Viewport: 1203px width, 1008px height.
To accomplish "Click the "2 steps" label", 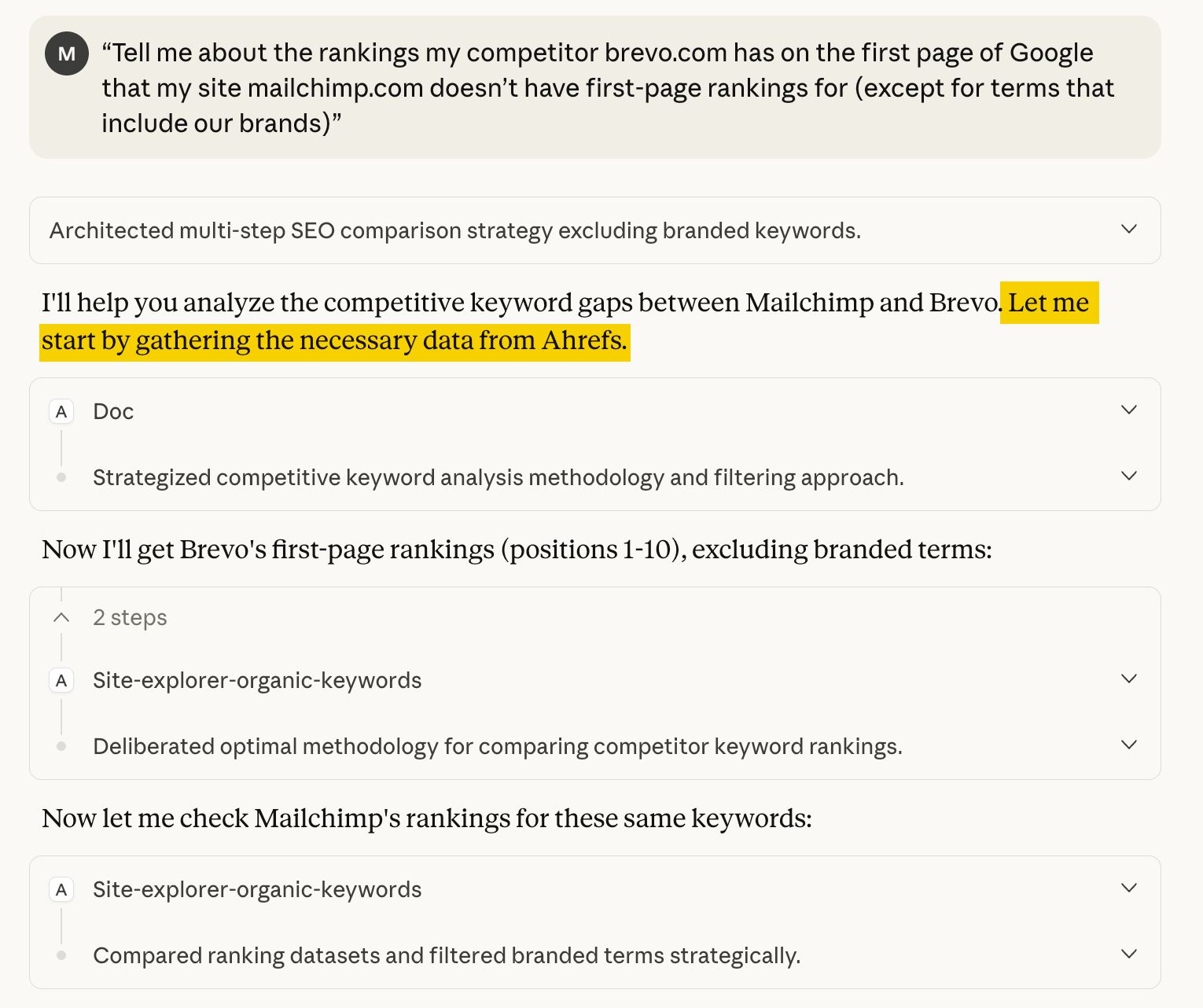I will pos(130,618).
